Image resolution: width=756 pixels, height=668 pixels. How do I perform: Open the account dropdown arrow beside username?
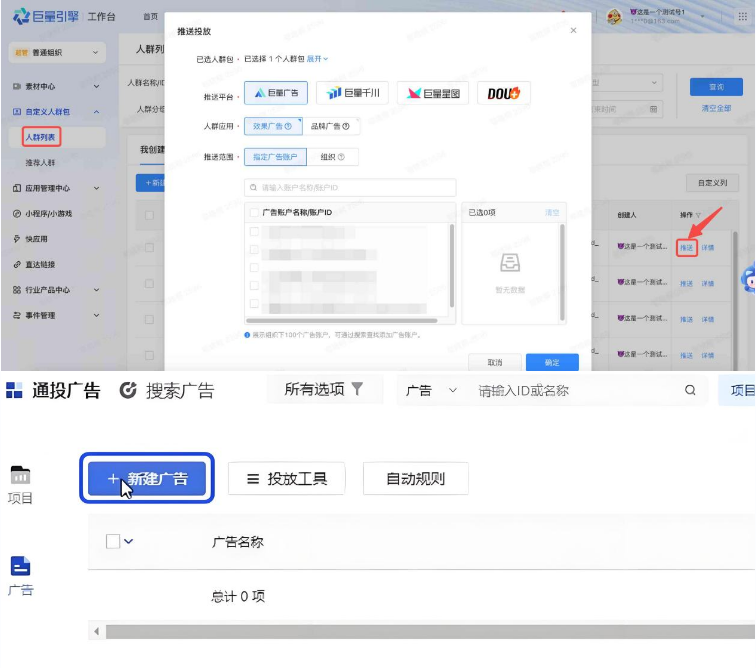coord(702,17)
